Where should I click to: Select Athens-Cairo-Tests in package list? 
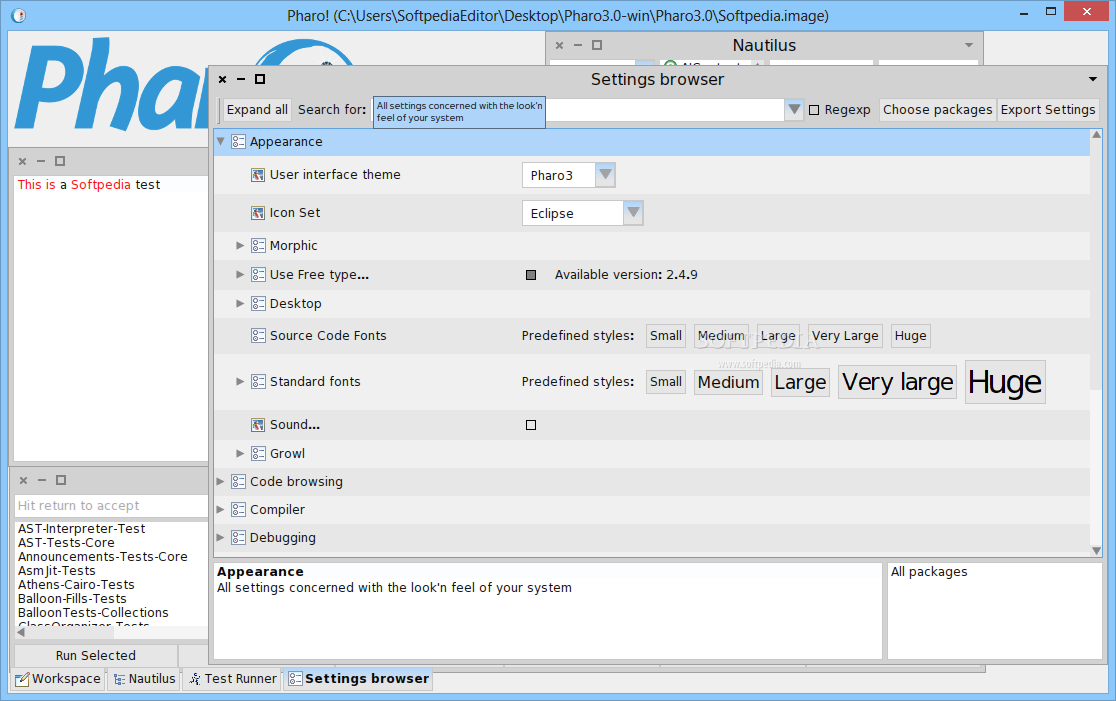pos(76,585)
